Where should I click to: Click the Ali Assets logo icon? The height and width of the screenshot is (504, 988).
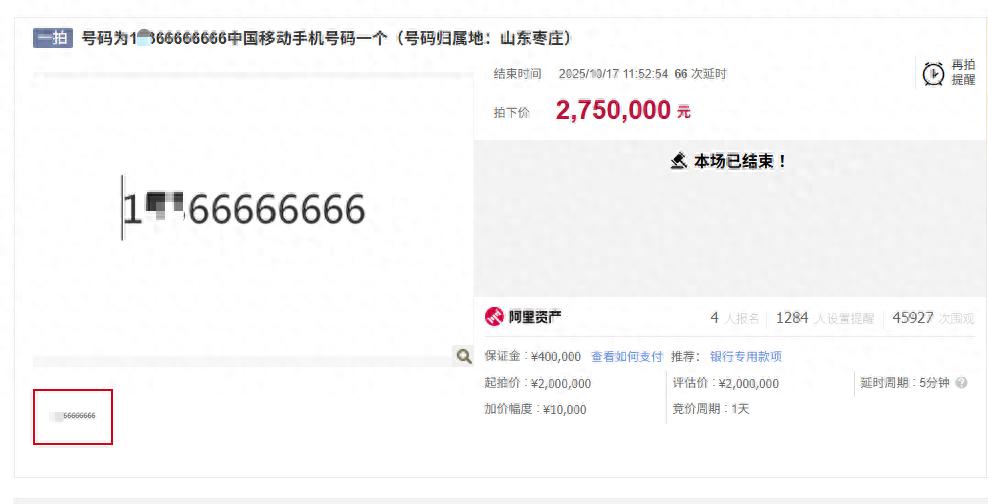[494, 317]
